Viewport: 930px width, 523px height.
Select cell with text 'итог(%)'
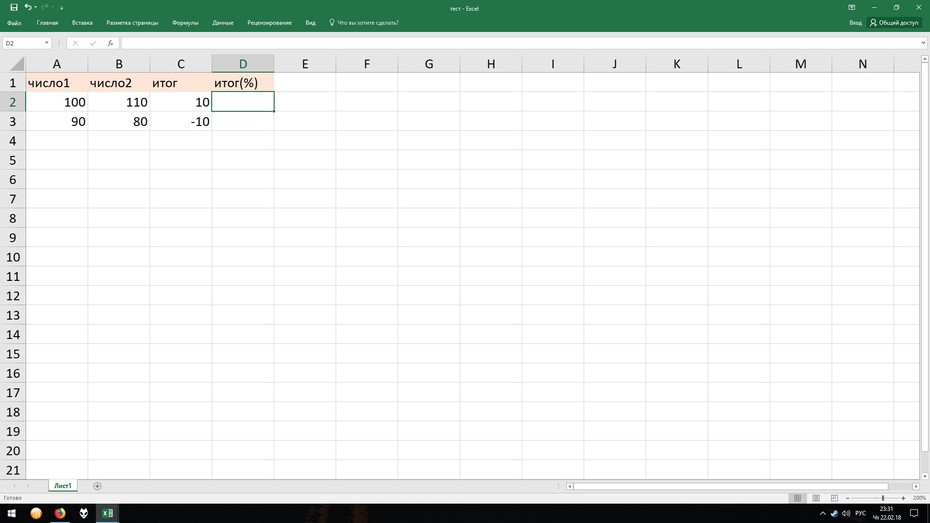click(x=243, y=83)
